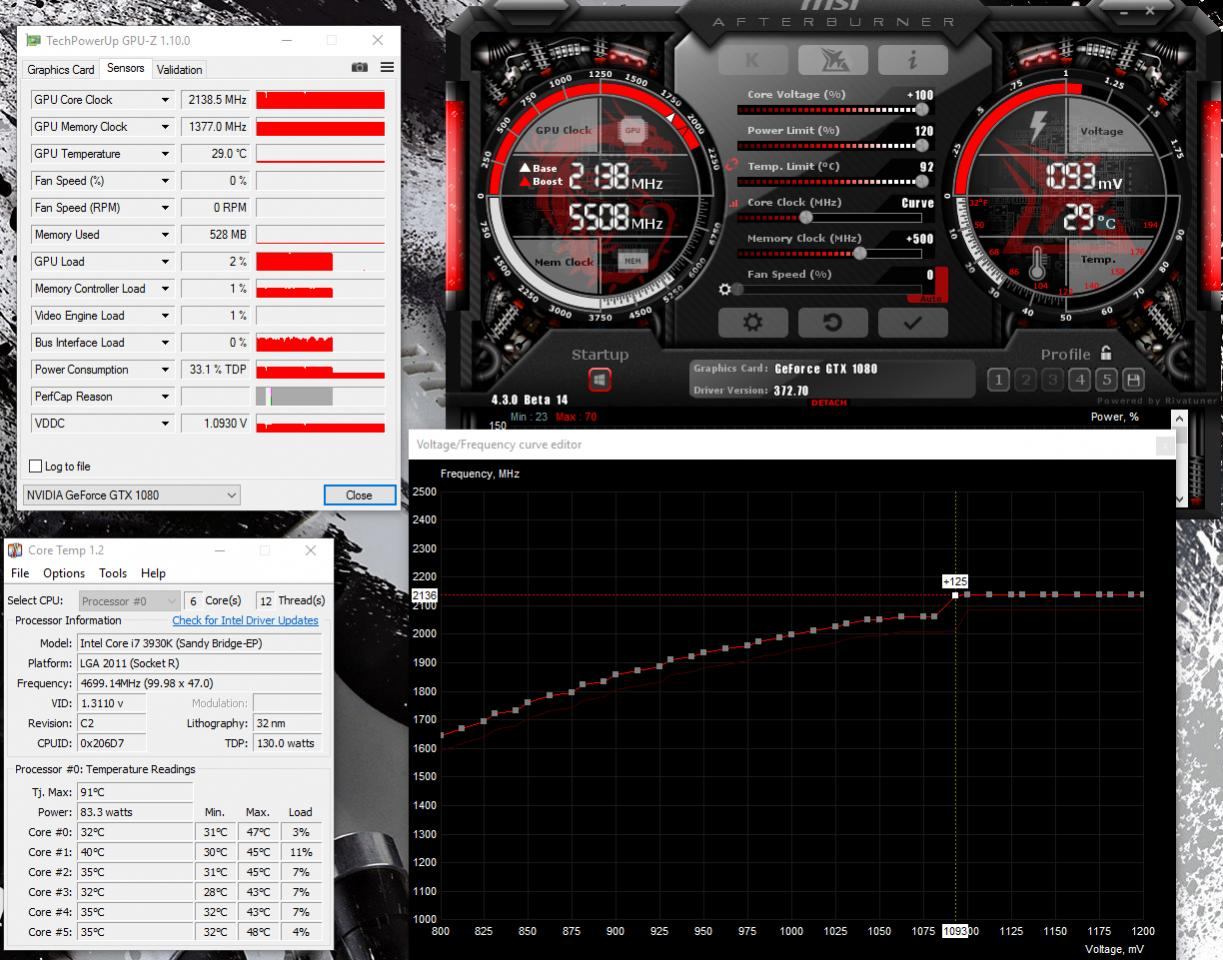Open the Check for Intel Driver Updates link
The image size is (1223, 960).
(x=245, y=621)
